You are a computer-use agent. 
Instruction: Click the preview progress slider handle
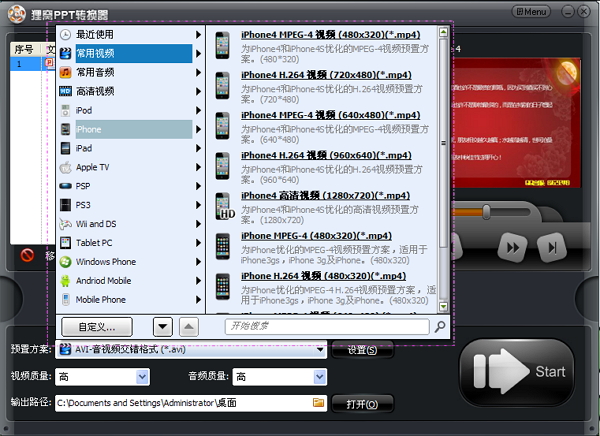coord(486,211)
